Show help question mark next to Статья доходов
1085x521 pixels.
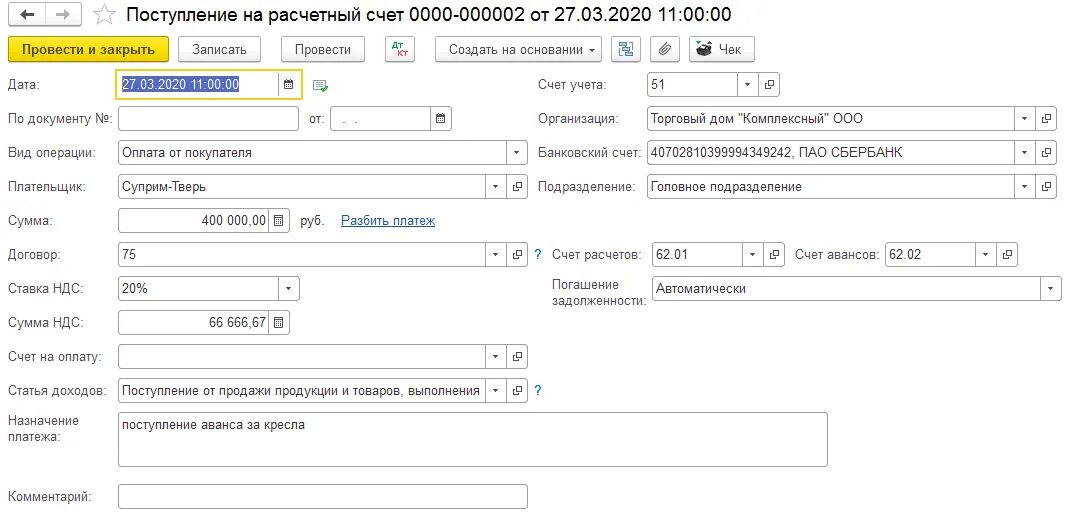coord(538,391)
